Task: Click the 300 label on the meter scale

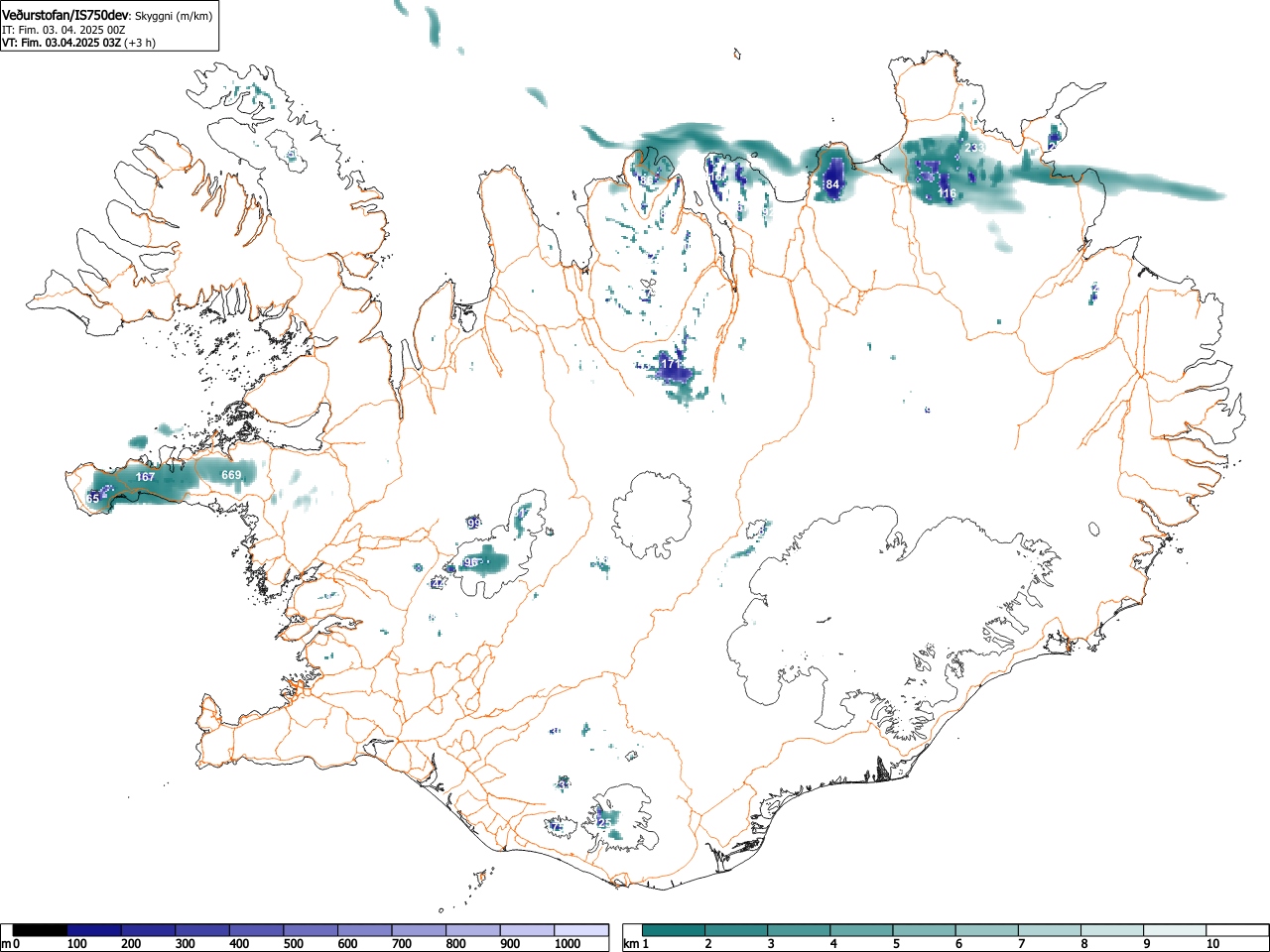Action: click(x=186, y=944)
